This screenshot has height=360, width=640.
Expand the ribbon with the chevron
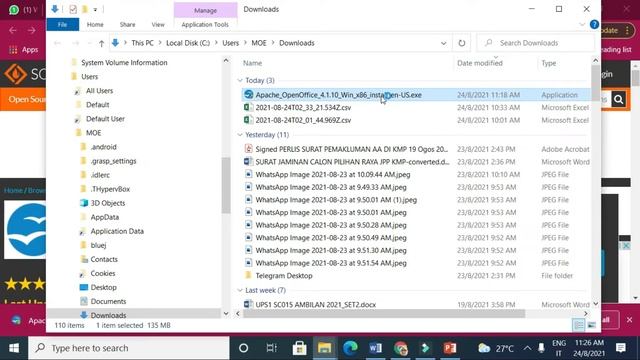point(582,24)
